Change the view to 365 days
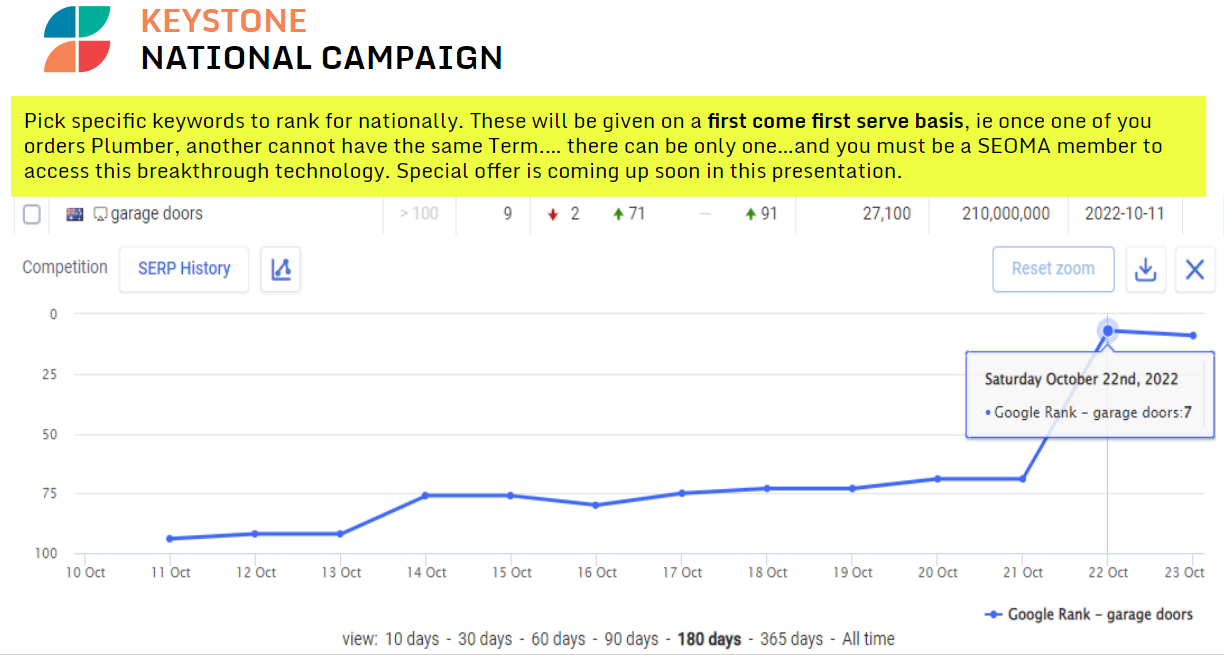 (x=792, y=639)
